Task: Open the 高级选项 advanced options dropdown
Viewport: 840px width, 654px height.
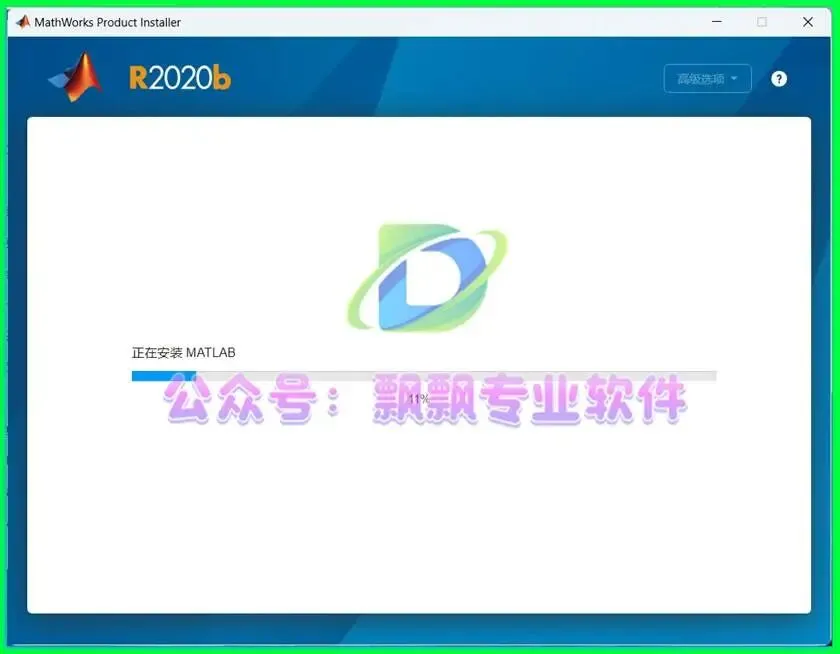Action: tap(708, 79)
